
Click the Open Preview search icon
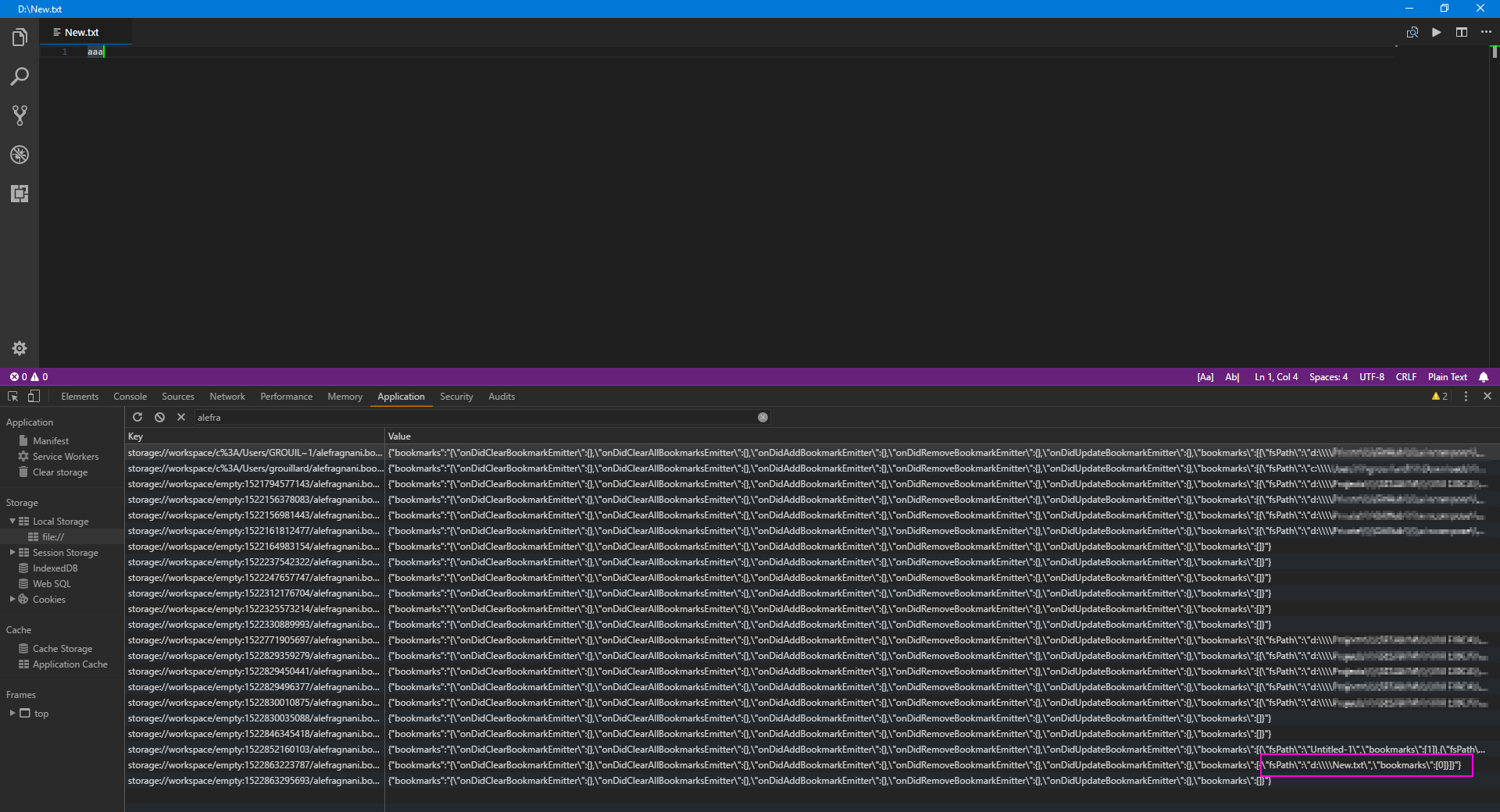point(1412,32)
